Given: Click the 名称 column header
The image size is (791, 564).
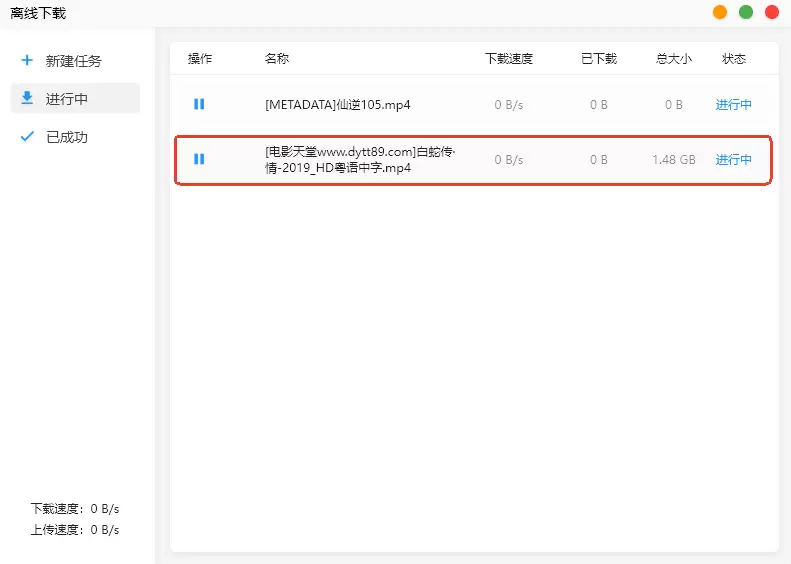Looking at the screenshot, I should [277, 59].
